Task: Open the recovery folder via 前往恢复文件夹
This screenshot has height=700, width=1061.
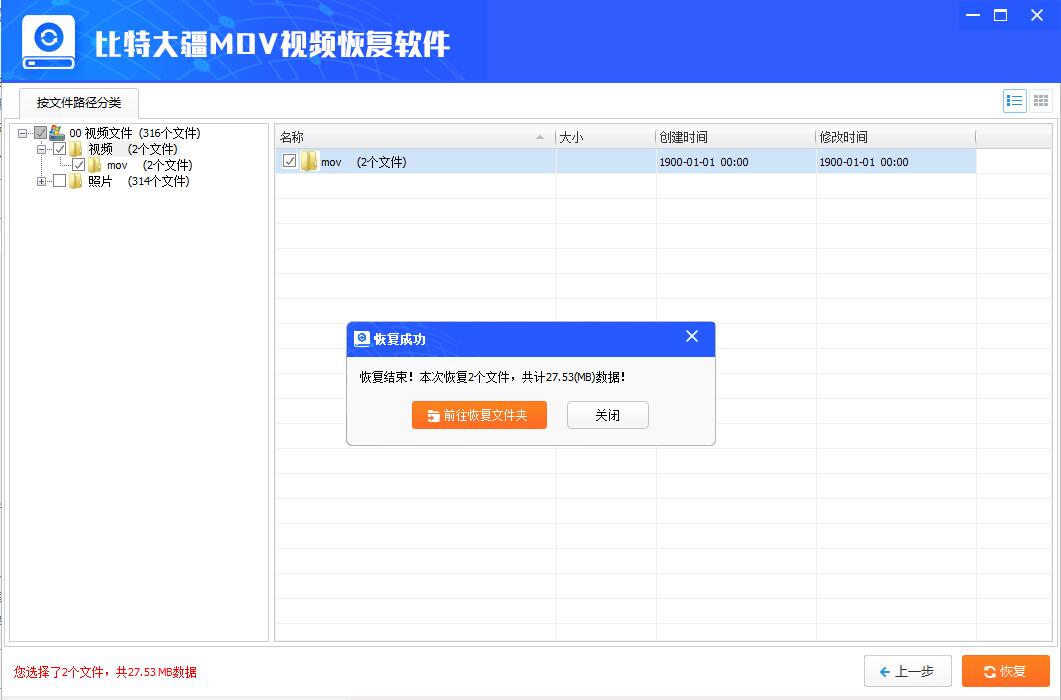Action: (x=479, y=415)
